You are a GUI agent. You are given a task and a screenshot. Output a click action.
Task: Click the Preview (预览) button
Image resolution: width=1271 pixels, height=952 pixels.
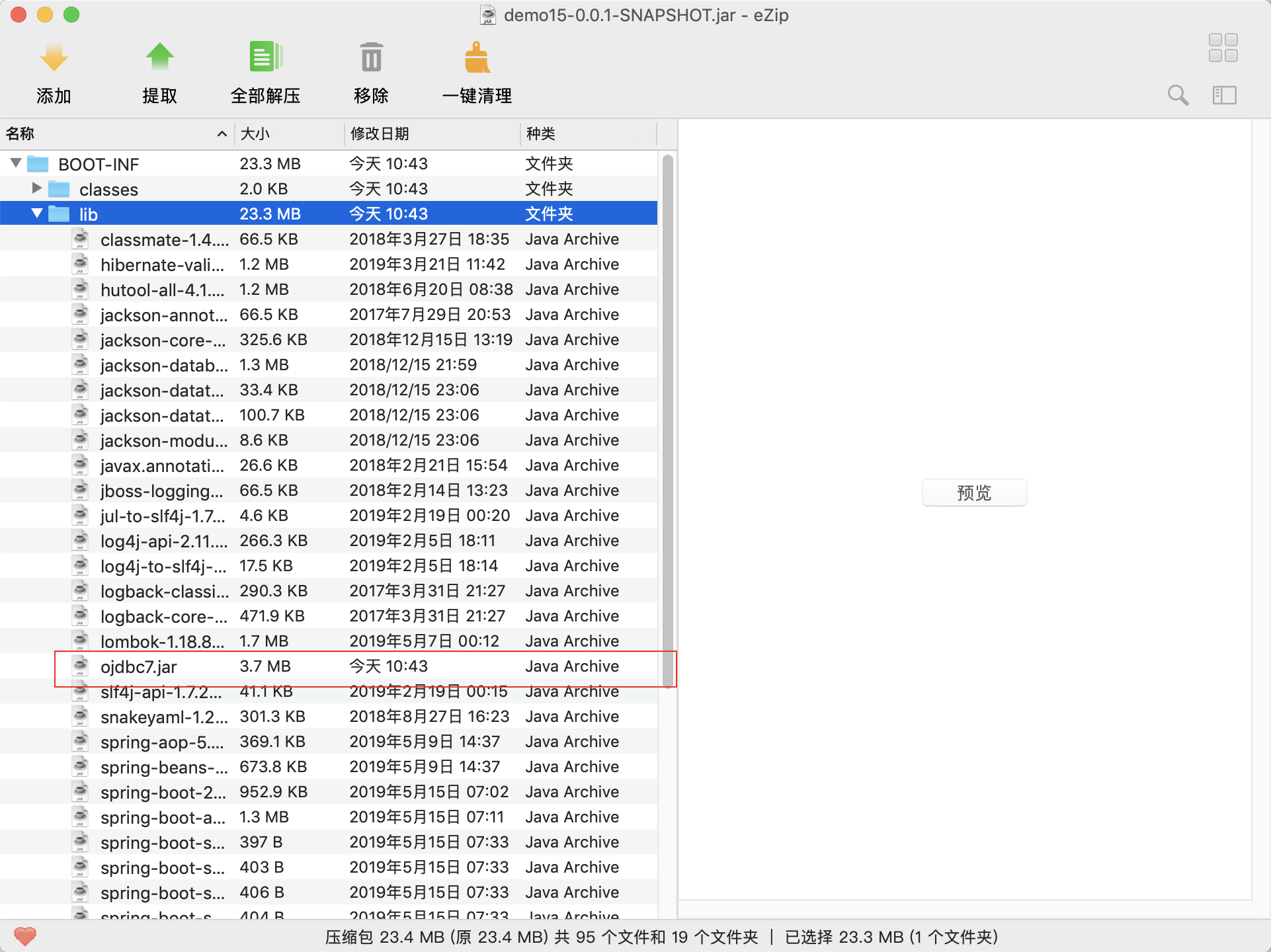(974, 493)
